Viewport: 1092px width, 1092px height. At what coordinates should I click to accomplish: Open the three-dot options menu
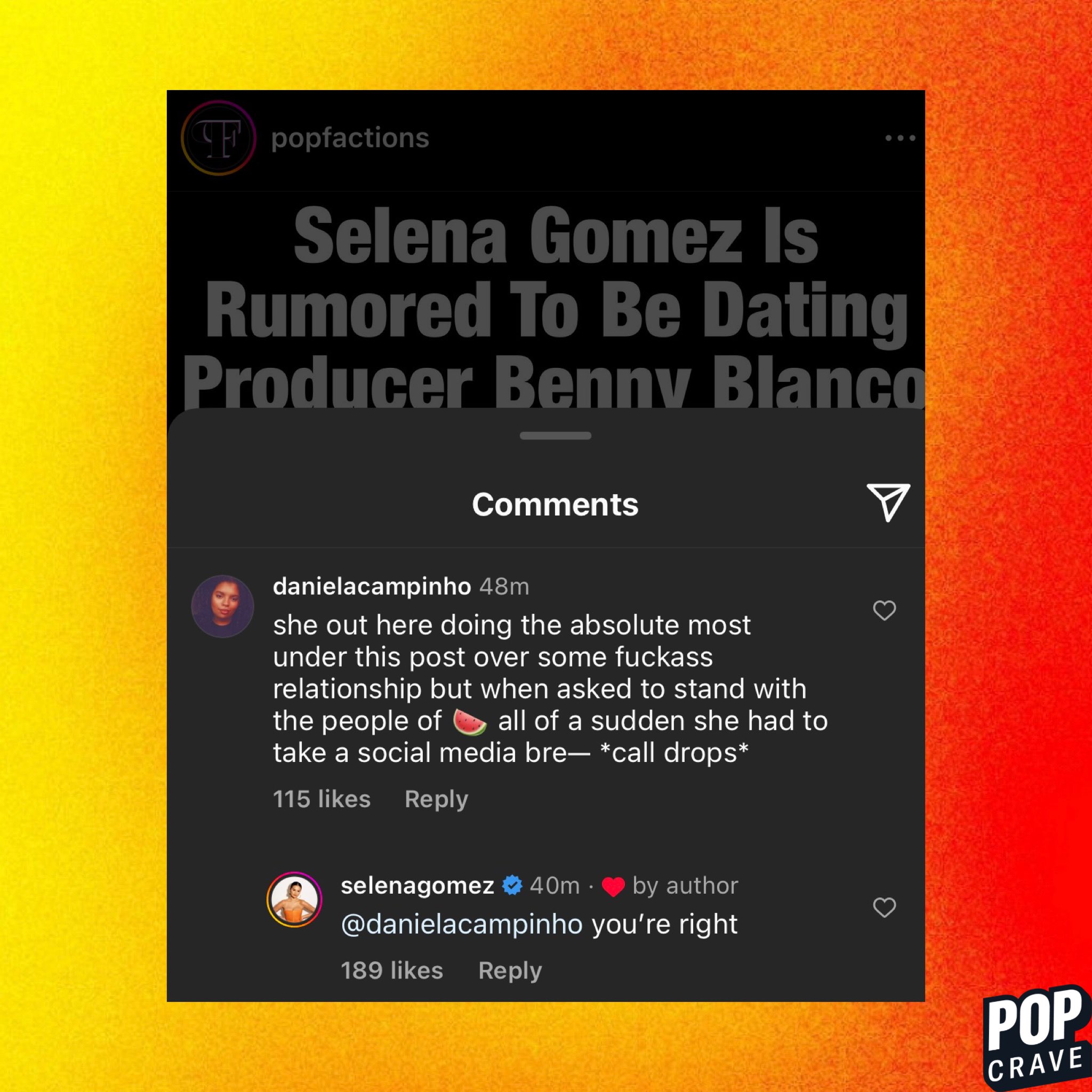[901, 138]
